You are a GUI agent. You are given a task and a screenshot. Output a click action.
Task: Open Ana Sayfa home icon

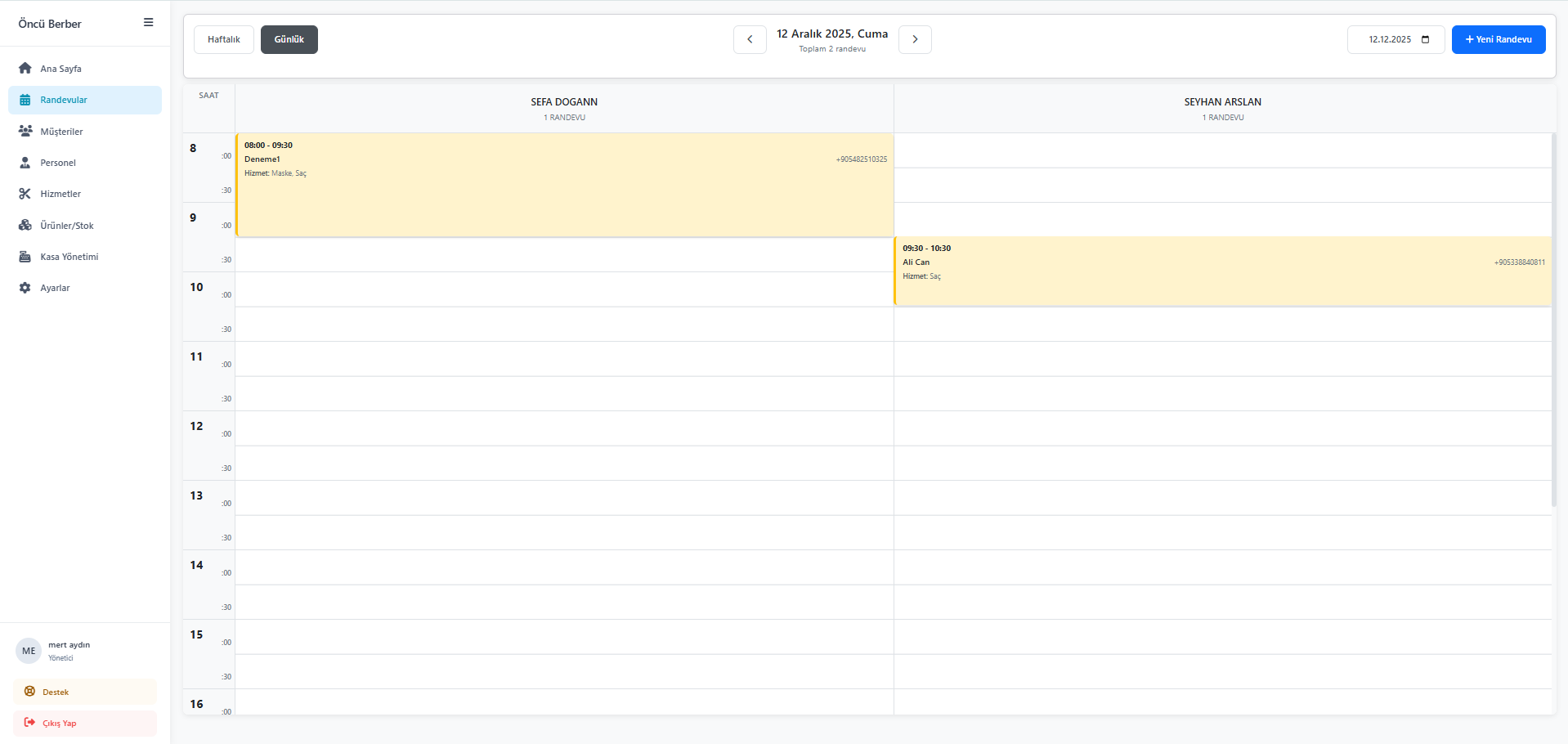click(25, 69)
